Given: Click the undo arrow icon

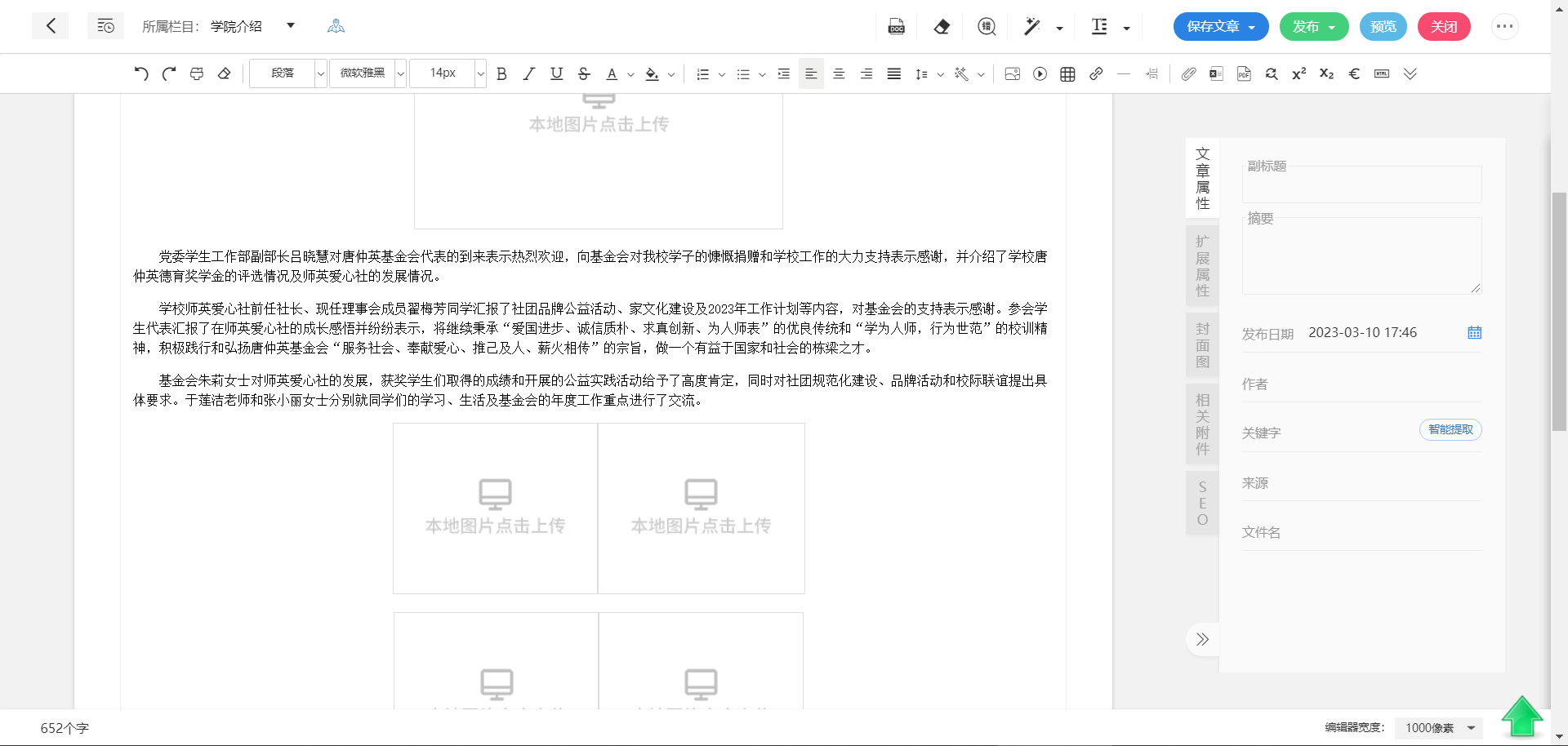Looking at the screenshot, I should [141, 73].
